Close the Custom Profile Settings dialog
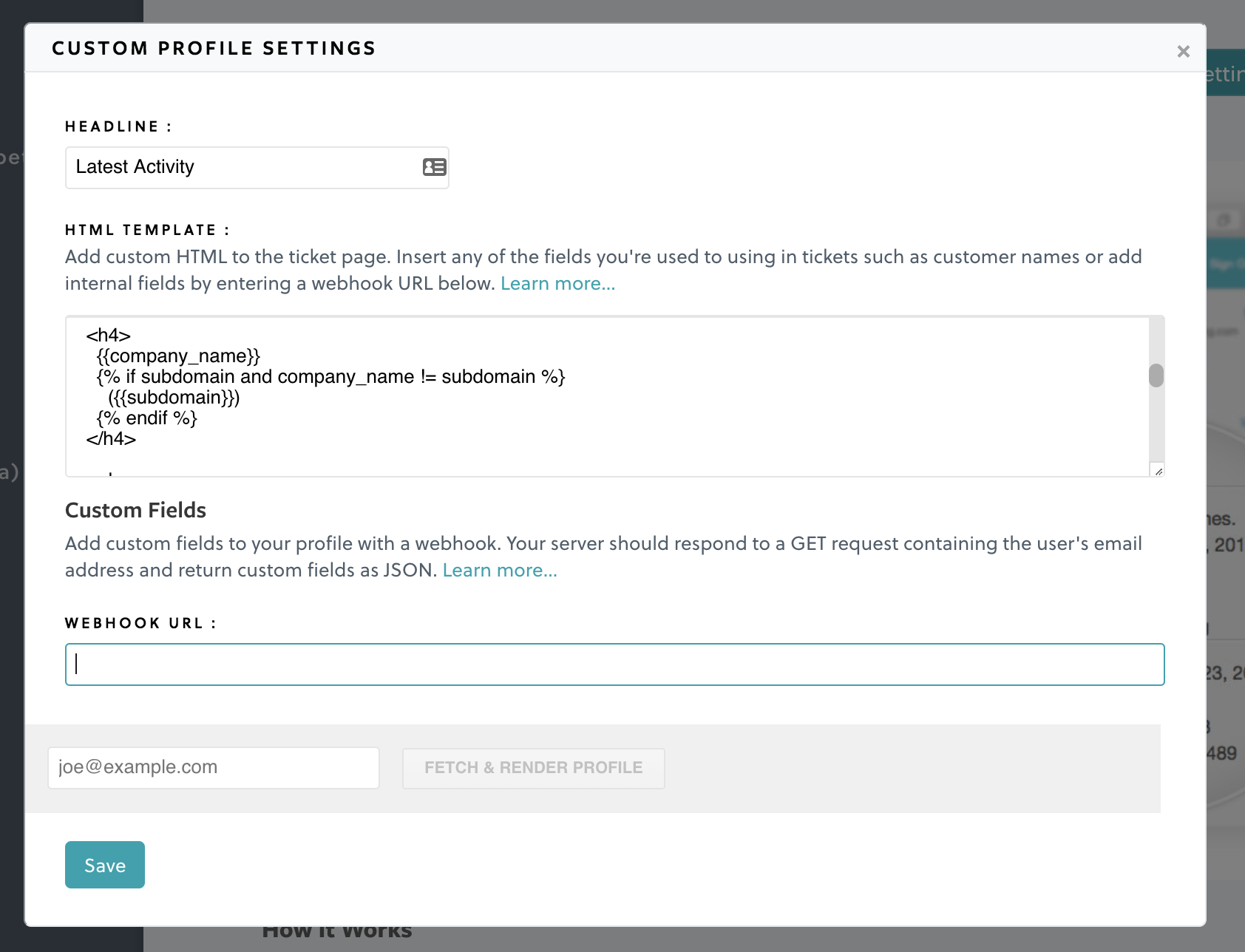 1183,51
